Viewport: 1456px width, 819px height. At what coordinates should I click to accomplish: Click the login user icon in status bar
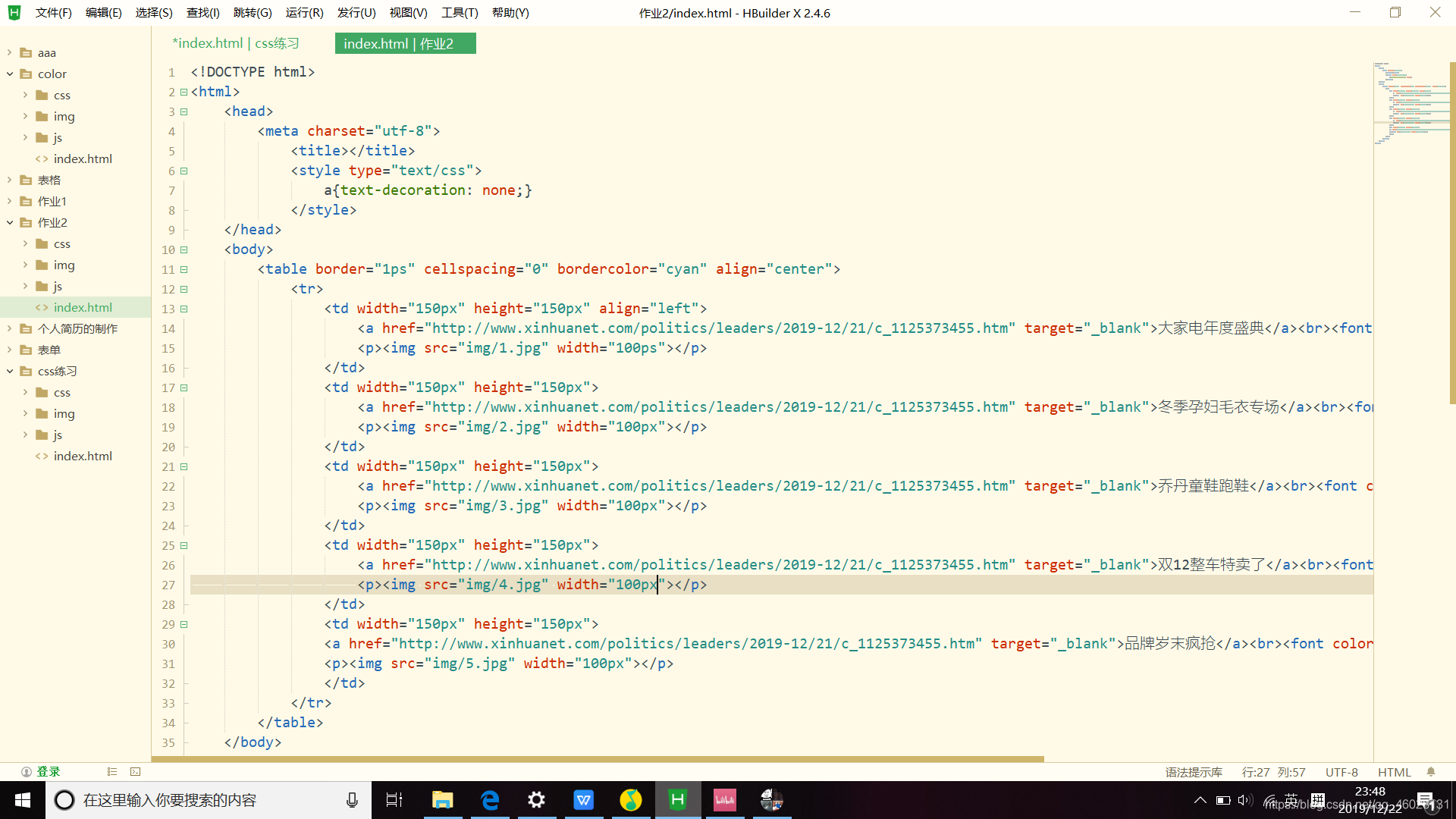[26, 772]
